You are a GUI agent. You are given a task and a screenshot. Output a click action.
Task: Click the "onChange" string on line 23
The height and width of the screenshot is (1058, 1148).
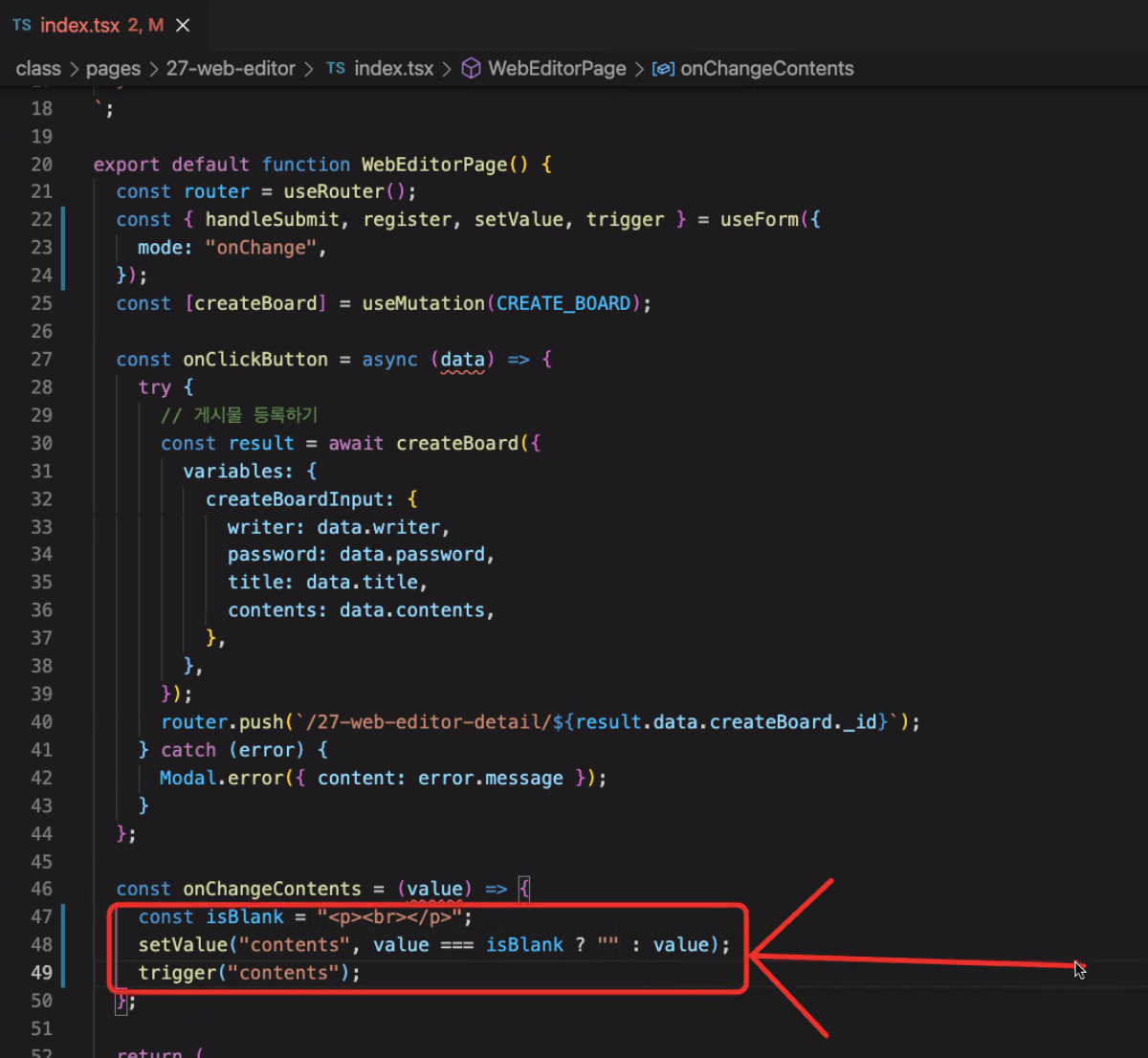click(x=261, y=248)
